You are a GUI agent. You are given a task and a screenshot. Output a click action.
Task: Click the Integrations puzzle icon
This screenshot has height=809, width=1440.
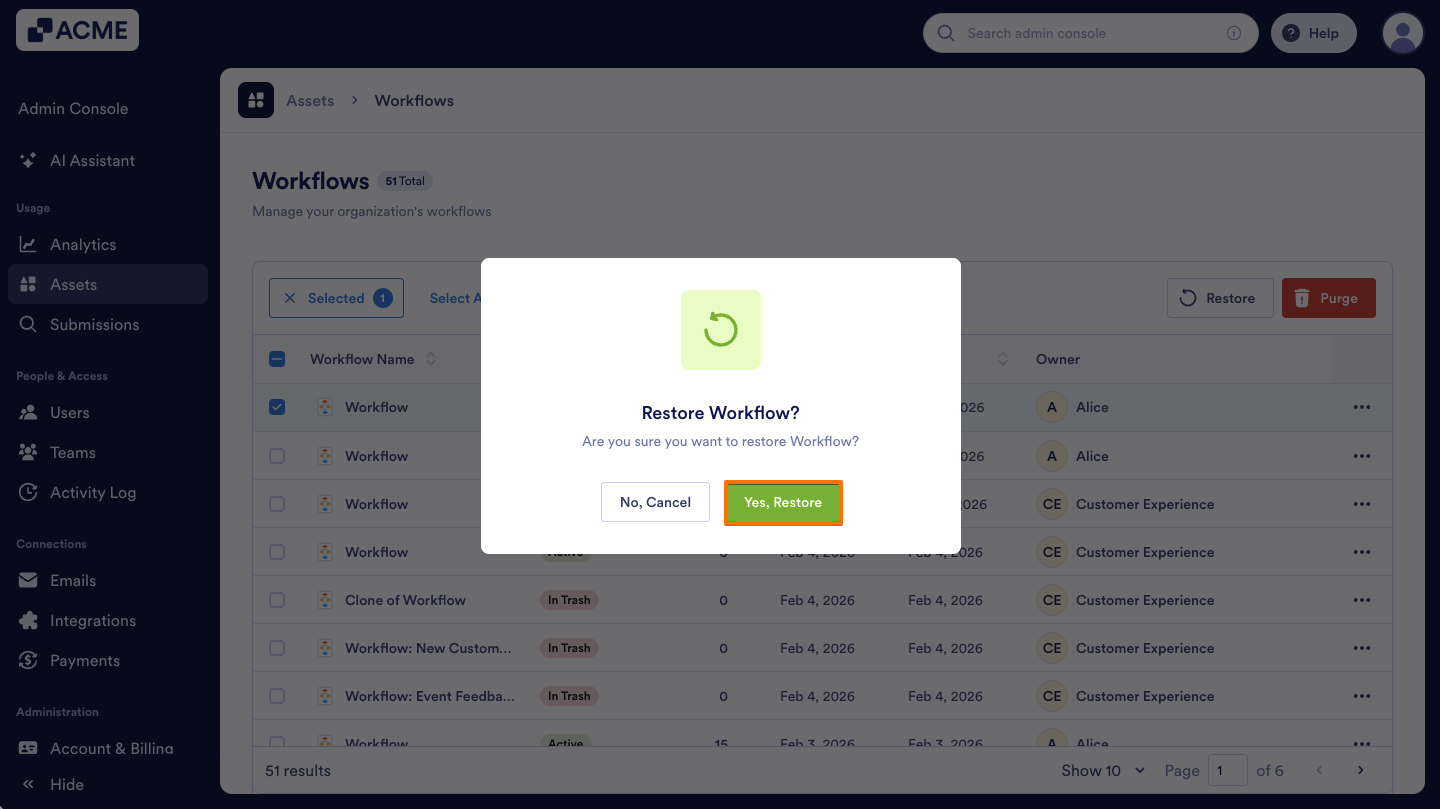tap(27, 620)
